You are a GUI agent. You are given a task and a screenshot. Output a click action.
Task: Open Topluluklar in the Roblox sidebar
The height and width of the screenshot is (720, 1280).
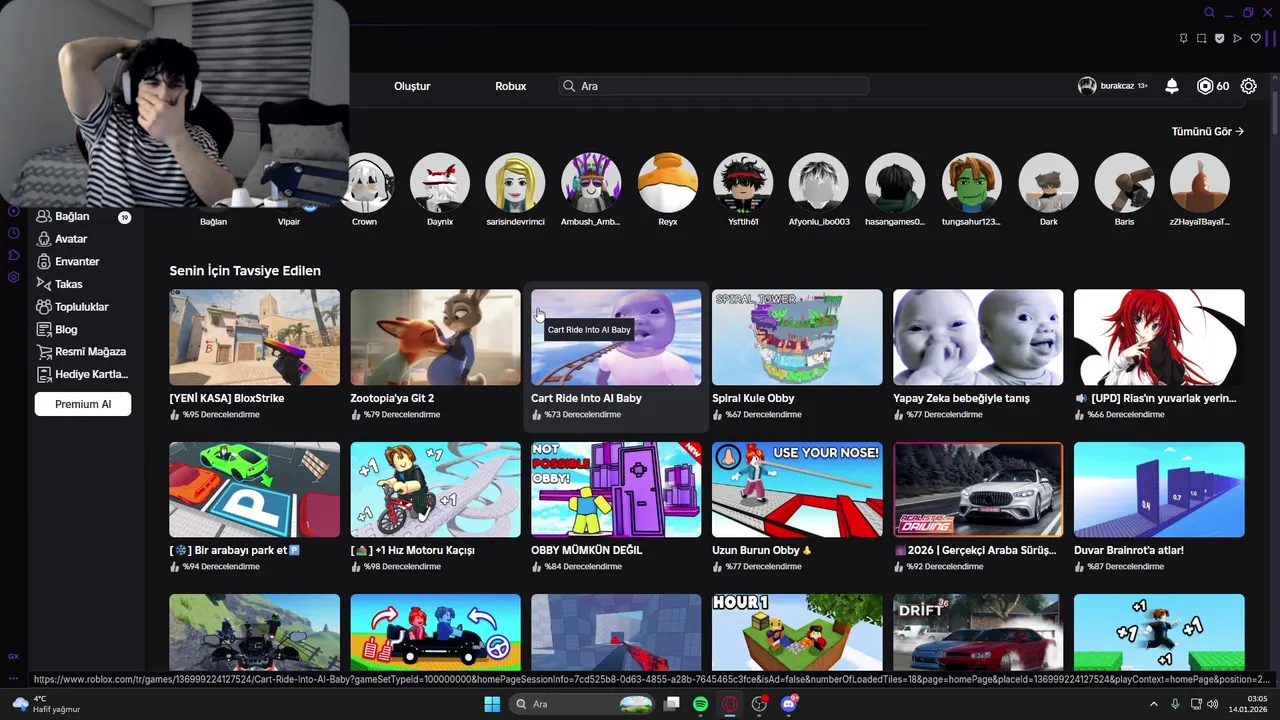coord(81,307)
